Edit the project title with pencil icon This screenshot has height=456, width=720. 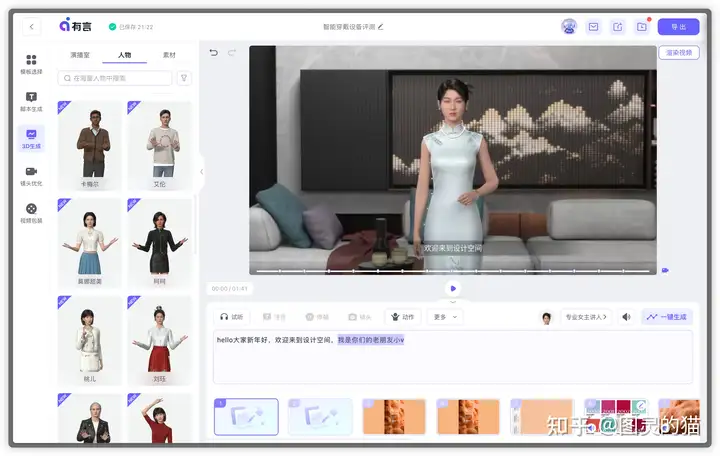point(380,27)
